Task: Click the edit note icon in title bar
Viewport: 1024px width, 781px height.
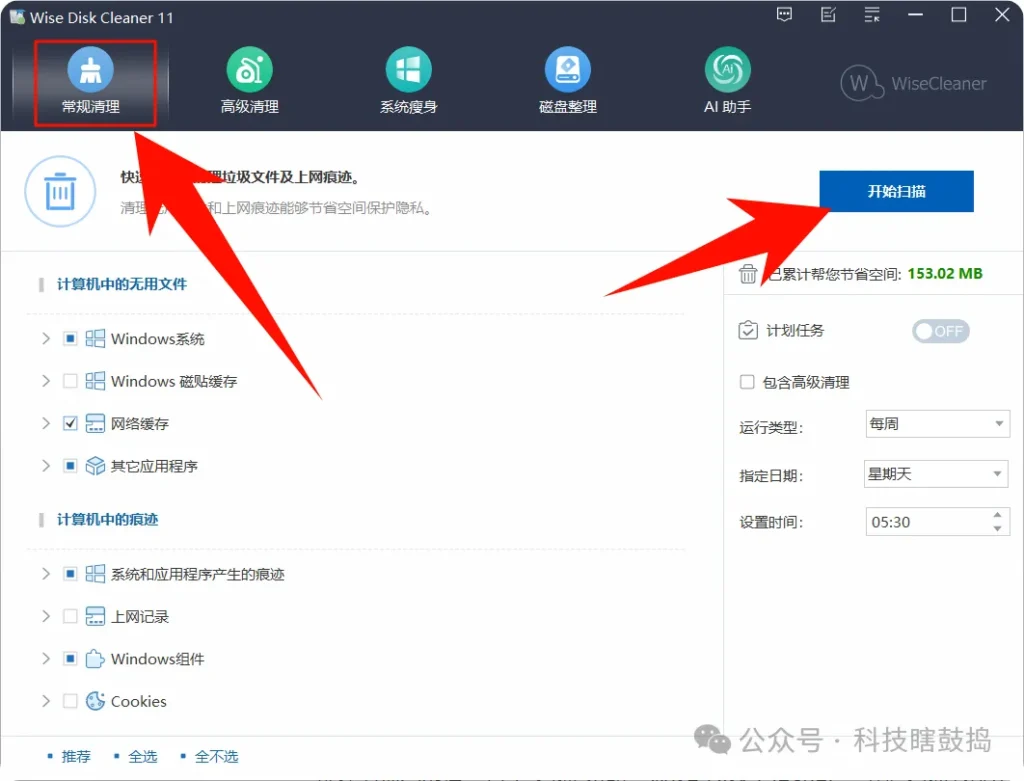Action: click(828, 14)
